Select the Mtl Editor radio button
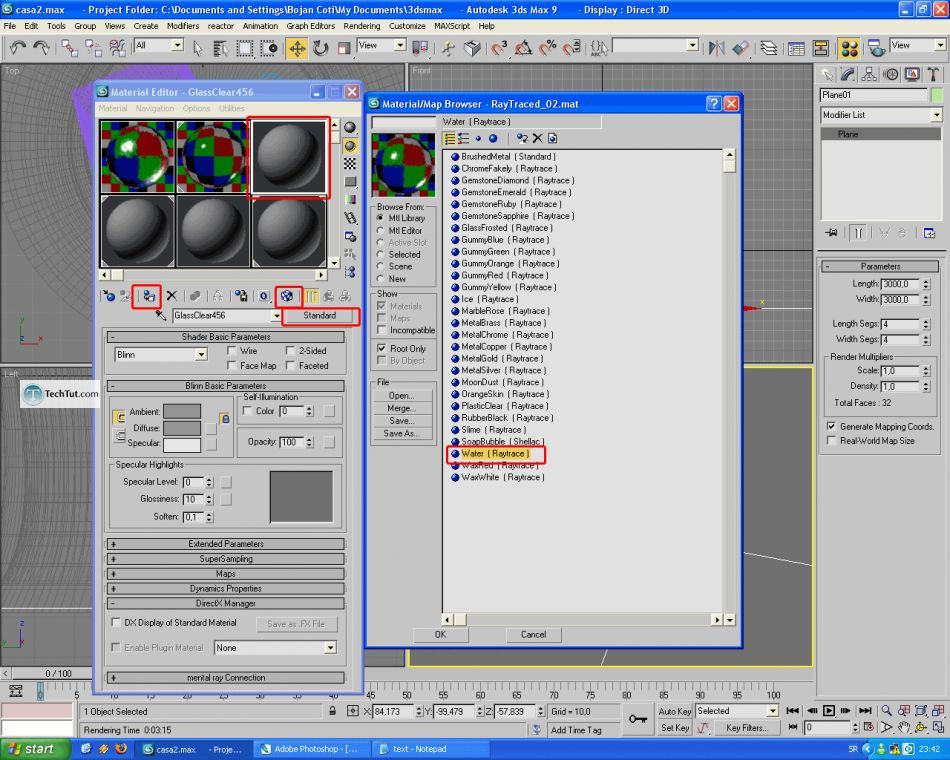The height and width of the screenshot is (760, 950). coord(380,230)
